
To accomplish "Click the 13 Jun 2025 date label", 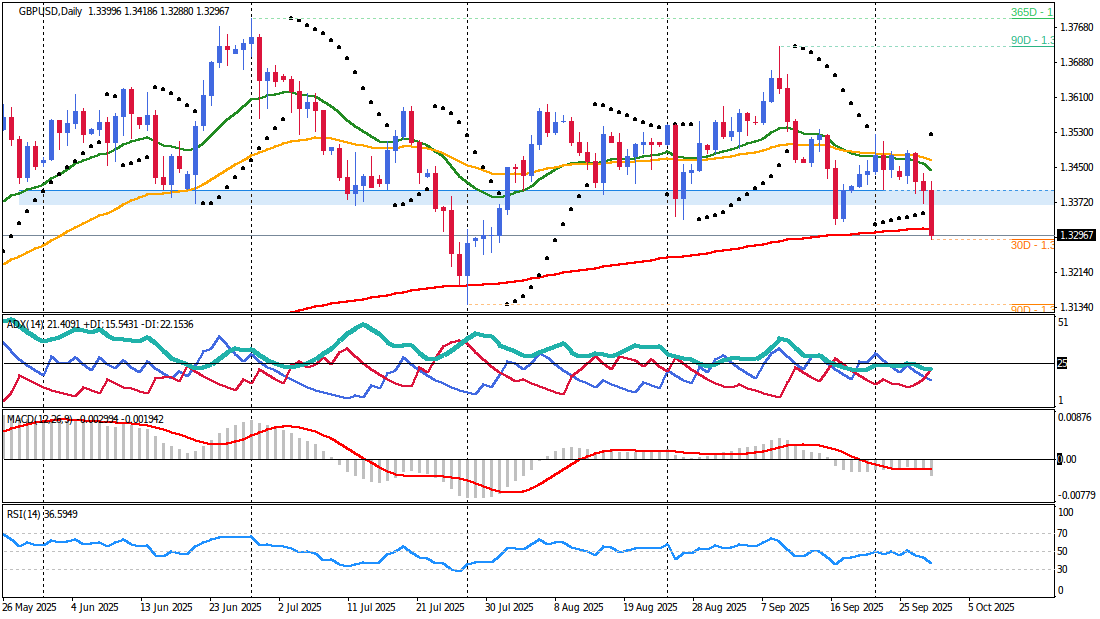I will coord(167,607).
